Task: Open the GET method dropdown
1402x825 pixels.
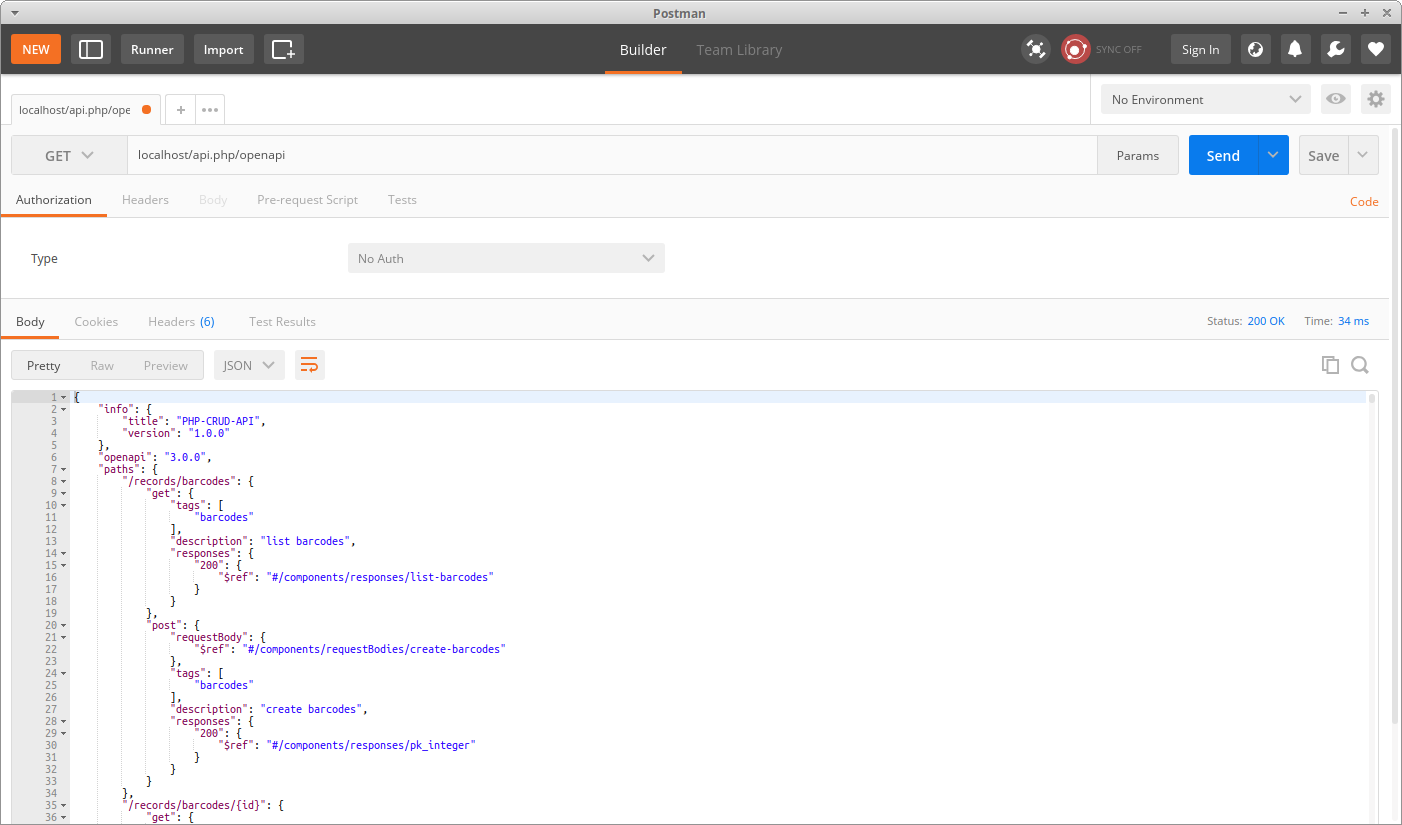Action: [x=69, y=155]
